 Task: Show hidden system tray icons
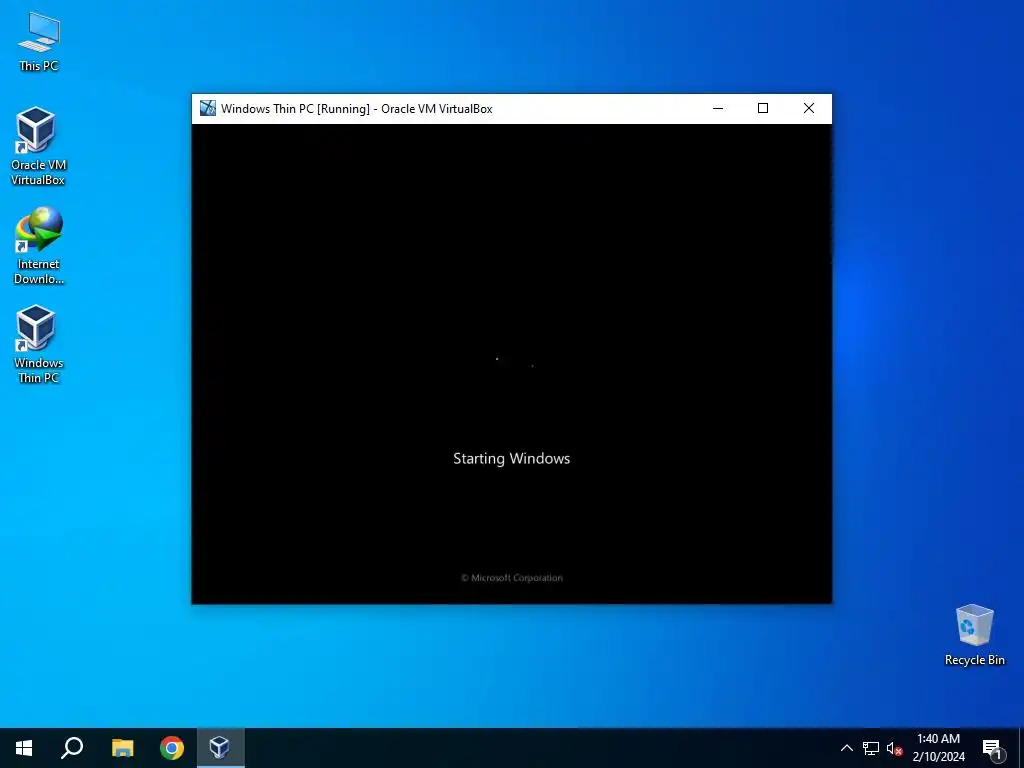pyautogui.click(x=846, y=748)
